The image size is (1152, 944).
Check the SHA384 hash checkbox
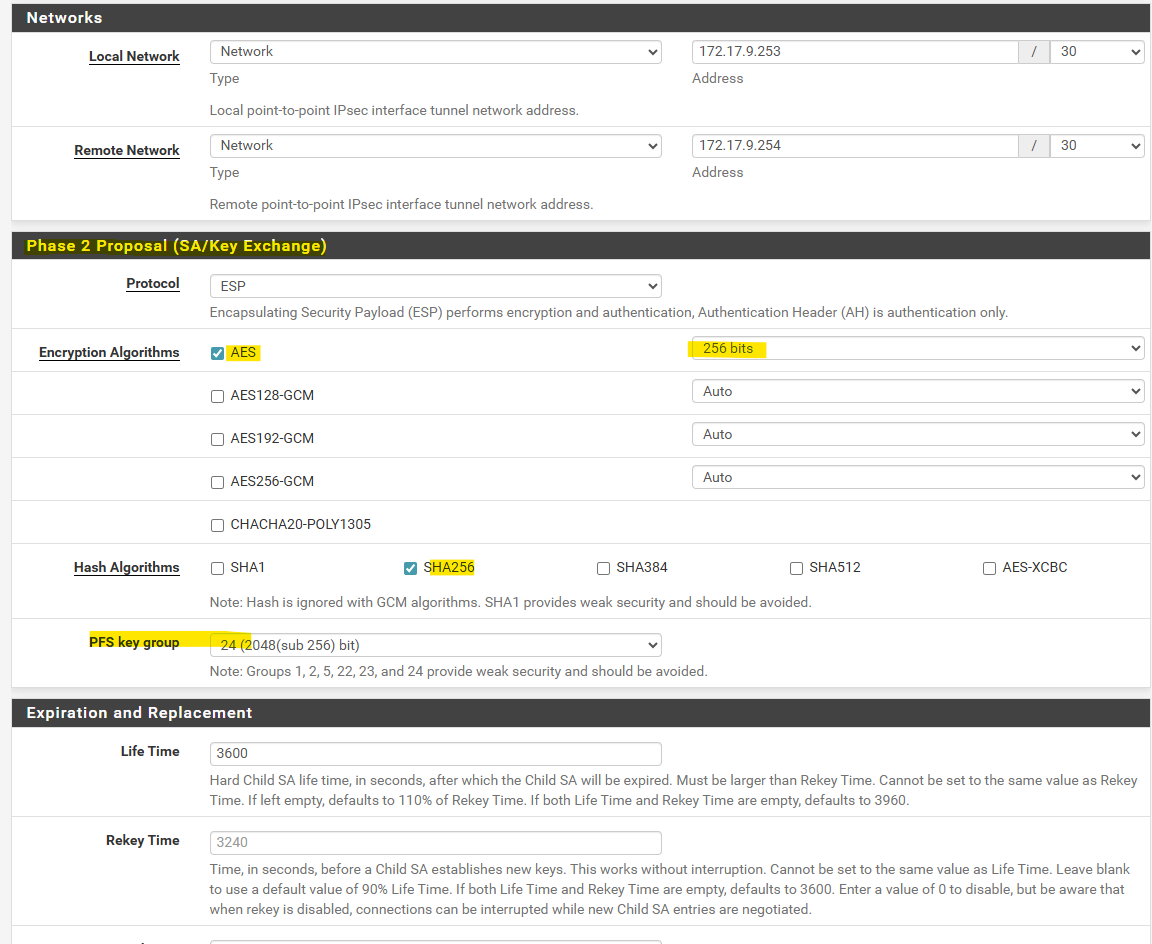click(x=603, y=569)
